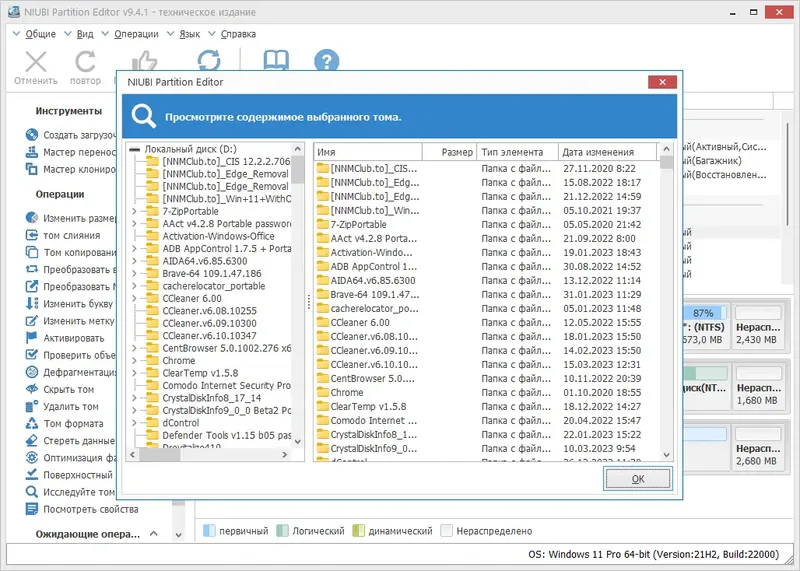The width and height of the screenshot is (800, 571).
Task: Collapse the Ожидающие операции panel chevron
Action: [154, 534]
